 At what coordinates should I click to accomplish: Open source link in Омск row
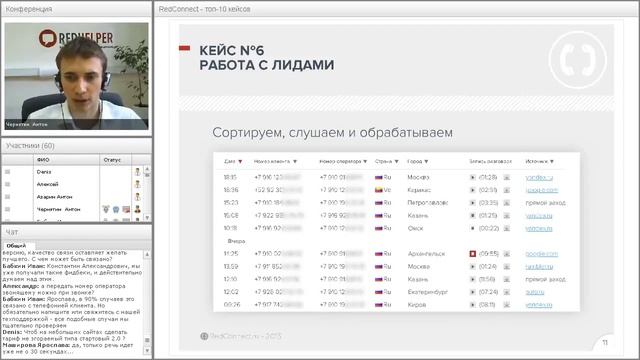pos(539,229)
